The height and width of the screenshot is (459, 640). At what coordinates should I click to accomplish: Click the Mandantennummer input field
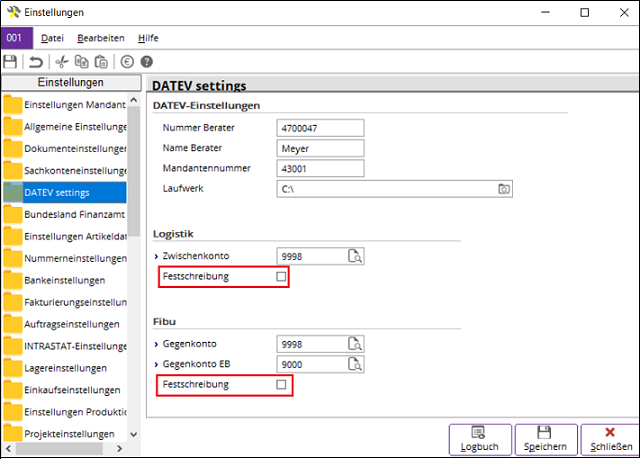click(x=320, y=168)
